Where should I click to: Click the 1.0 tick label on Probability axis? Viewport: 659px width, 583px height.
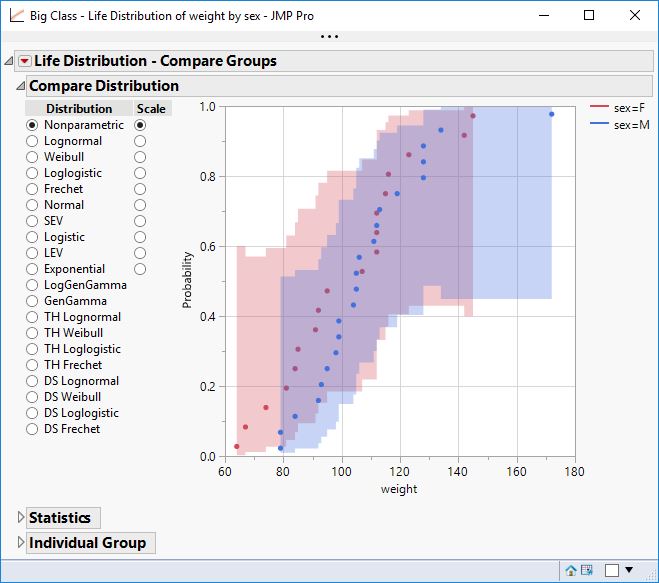pos(208,107)
